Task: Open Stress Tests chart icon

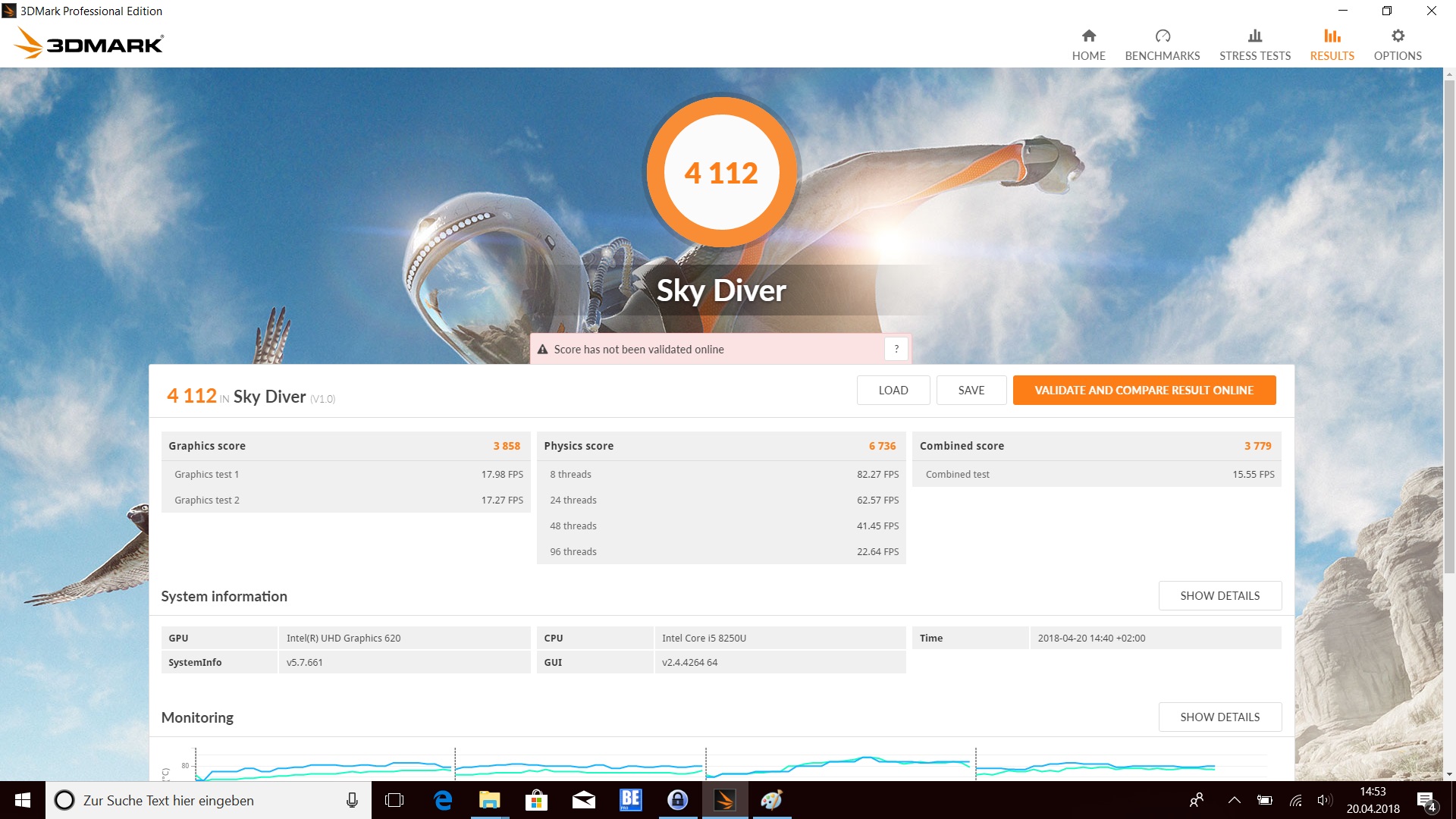Action: 1254,36
